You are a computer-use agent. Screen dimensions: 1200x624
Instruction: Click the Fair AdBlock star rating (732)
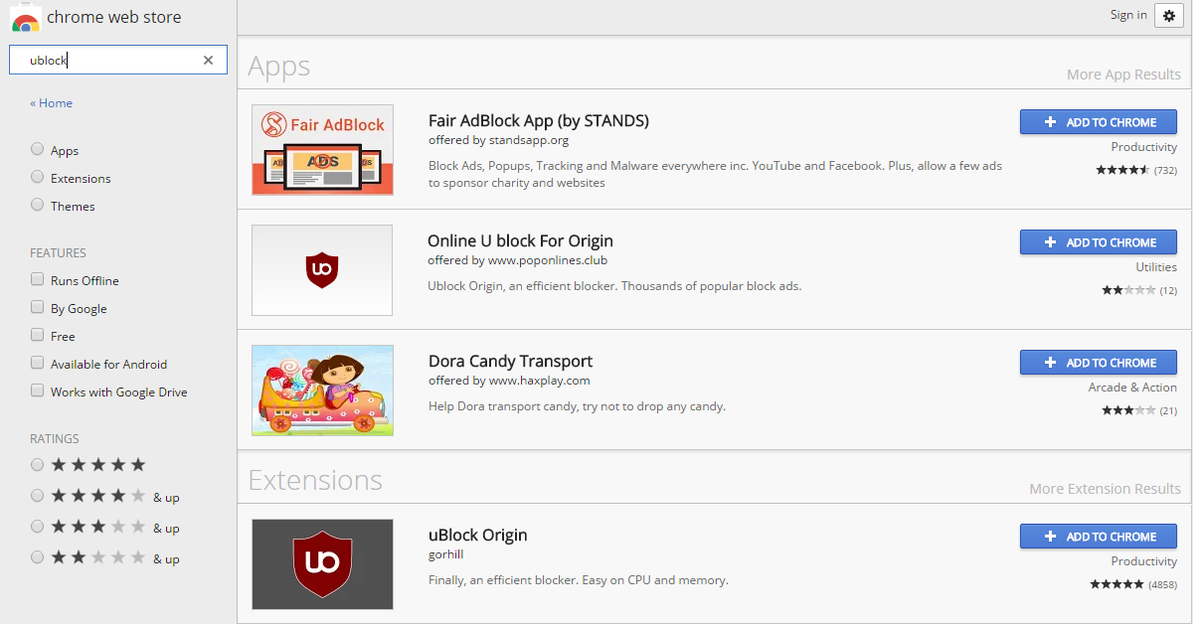(x=1137, y=170)
